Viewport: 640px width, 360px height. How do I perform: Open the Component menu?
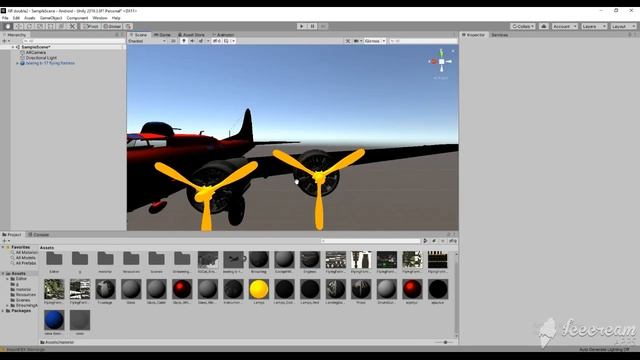click(x=77, y=18)
